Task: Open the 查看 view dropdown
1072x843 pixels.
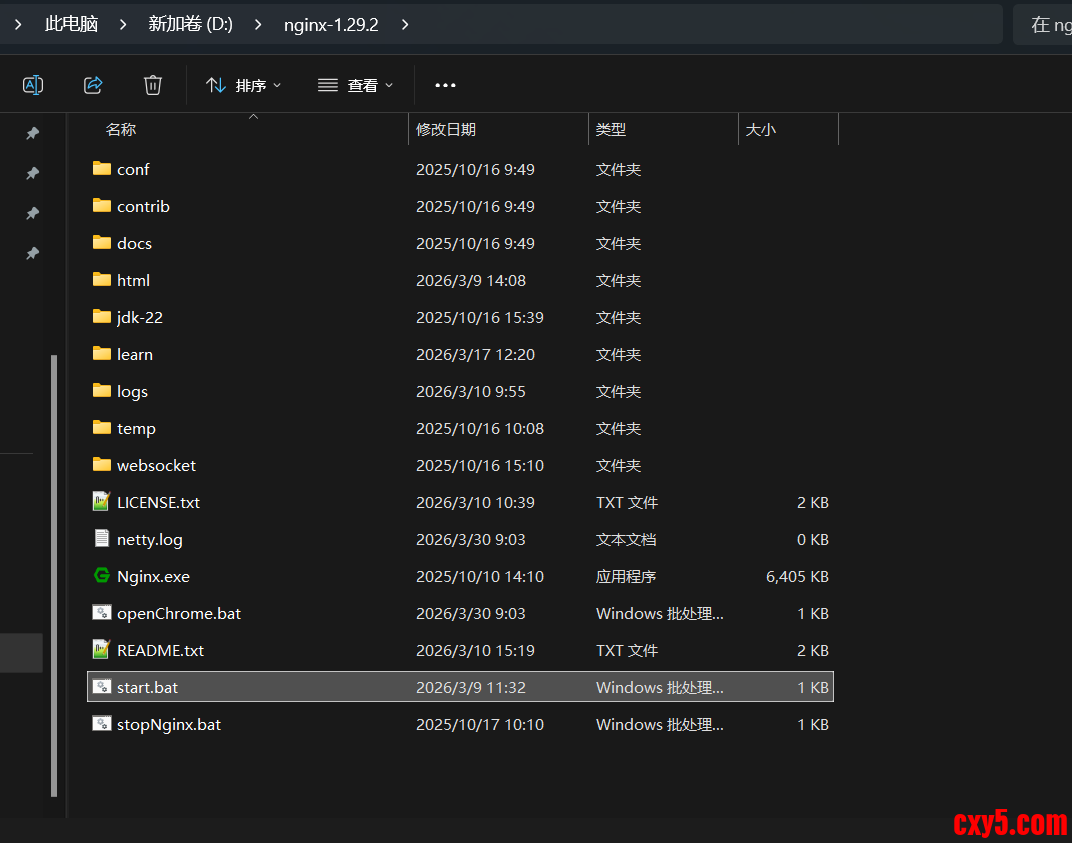Action: coord(356,85)
